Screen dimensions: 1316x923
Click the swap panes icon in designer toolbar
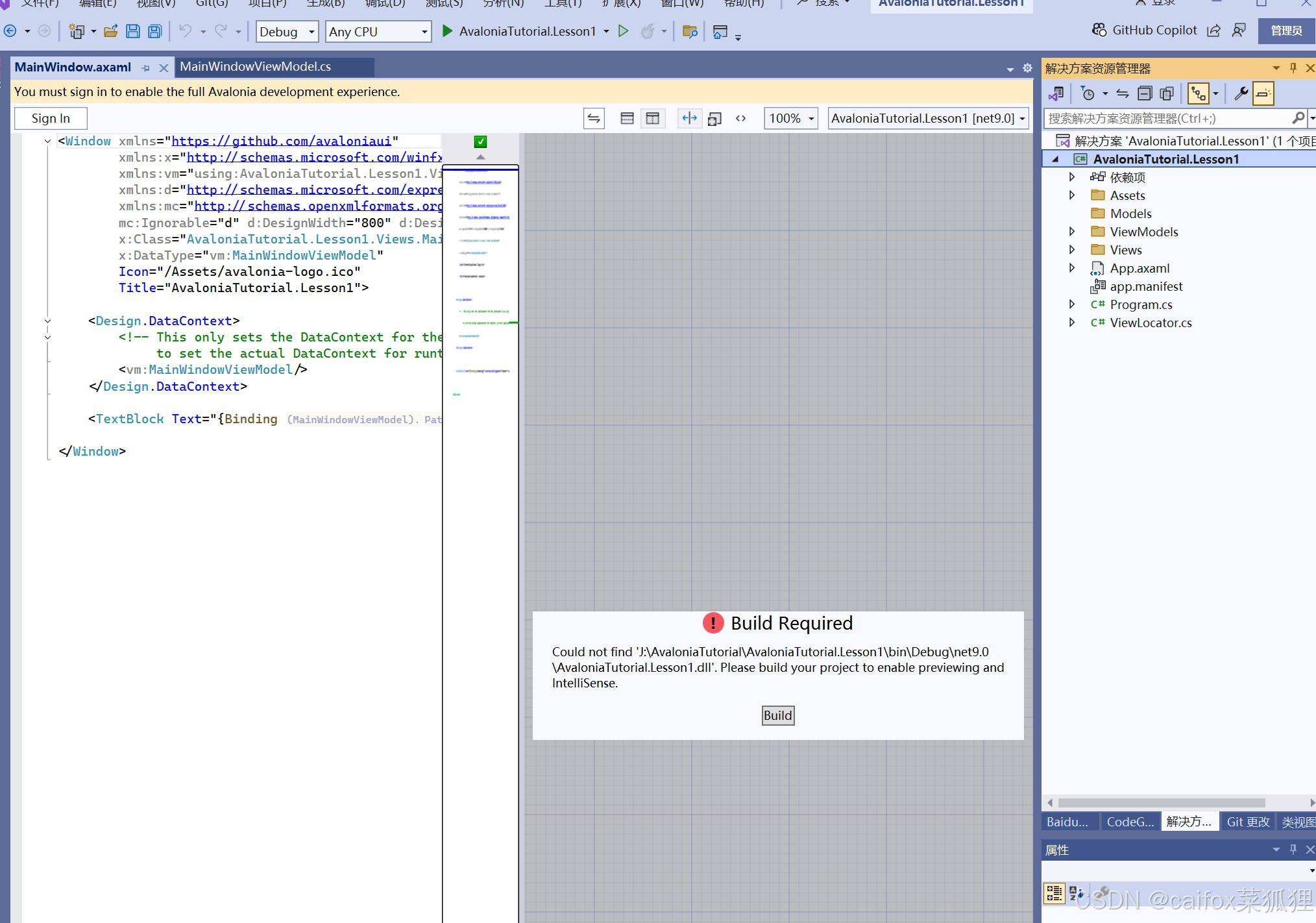[x=594, y=118]
